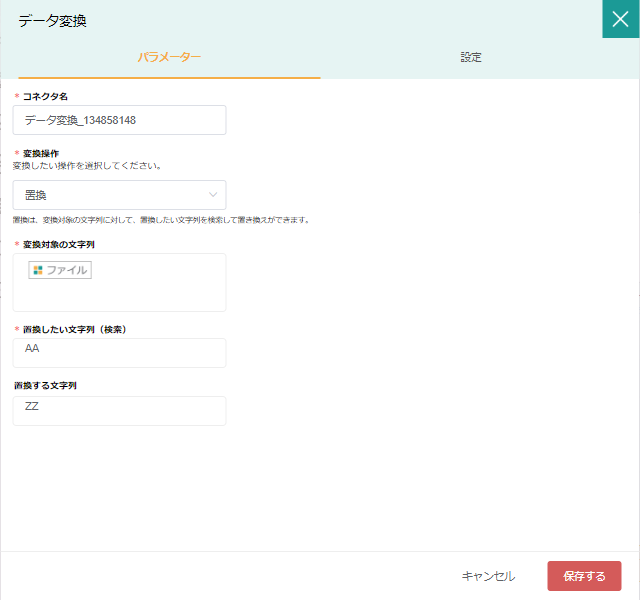Click the 置換 description help text below dropdown

pyautogui.click(x=160, y=220)
